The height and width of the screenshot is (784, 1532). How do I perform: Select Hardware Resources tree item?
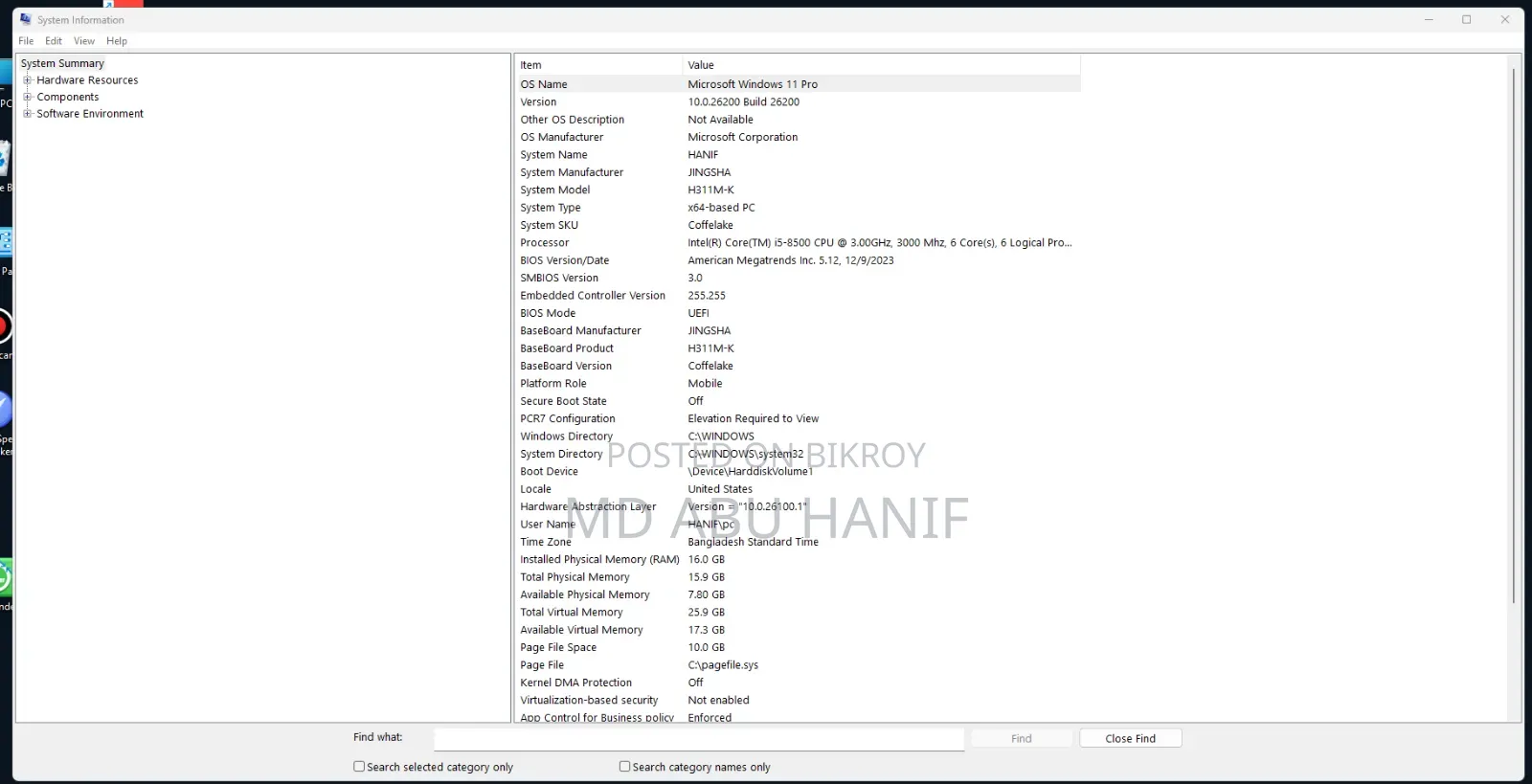[x=87, y=80]
